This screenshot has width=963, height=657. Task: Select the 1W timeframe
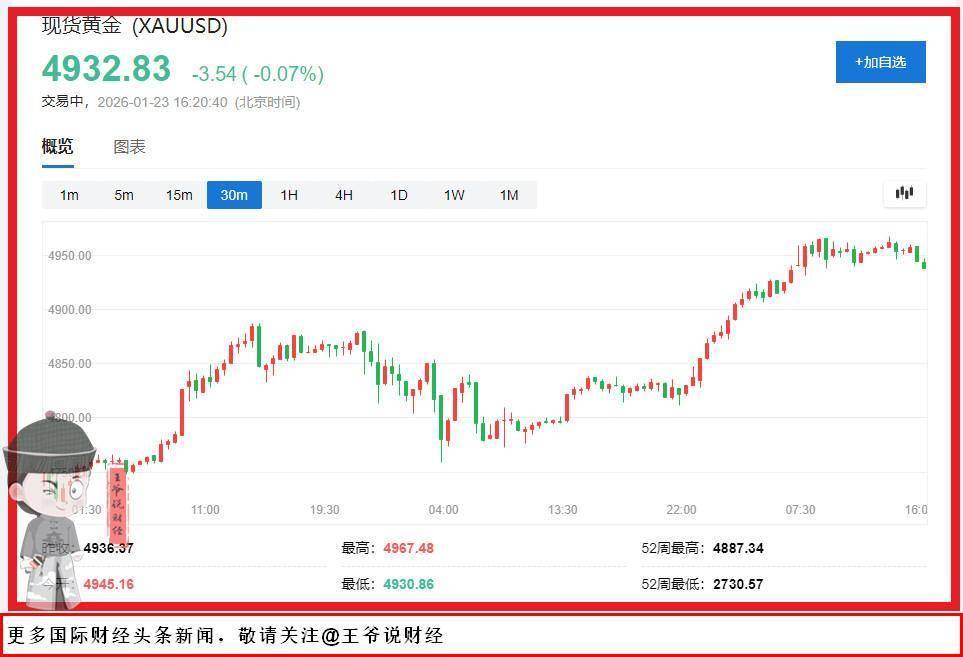[x=454, y=195]
